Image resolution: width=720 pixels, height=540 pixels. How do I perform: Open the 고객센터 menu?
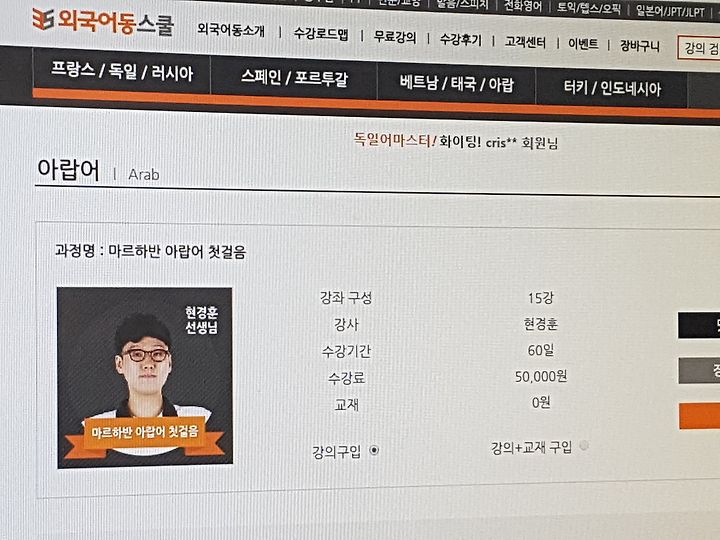click(x=525, y=42)
